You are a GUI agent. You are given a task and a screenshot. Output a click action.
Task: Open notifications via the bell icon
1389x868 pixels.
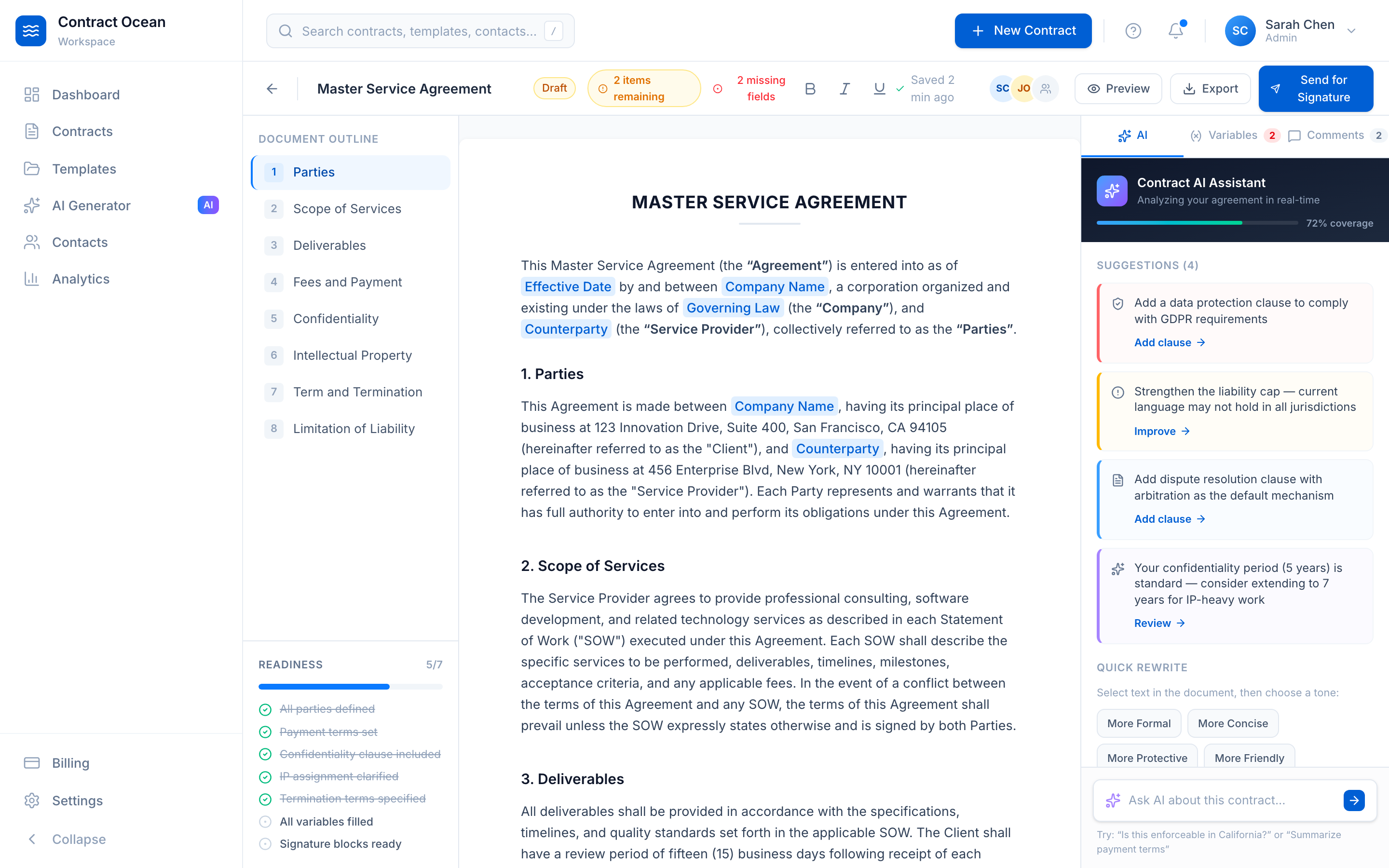(x=1175, y=30)
